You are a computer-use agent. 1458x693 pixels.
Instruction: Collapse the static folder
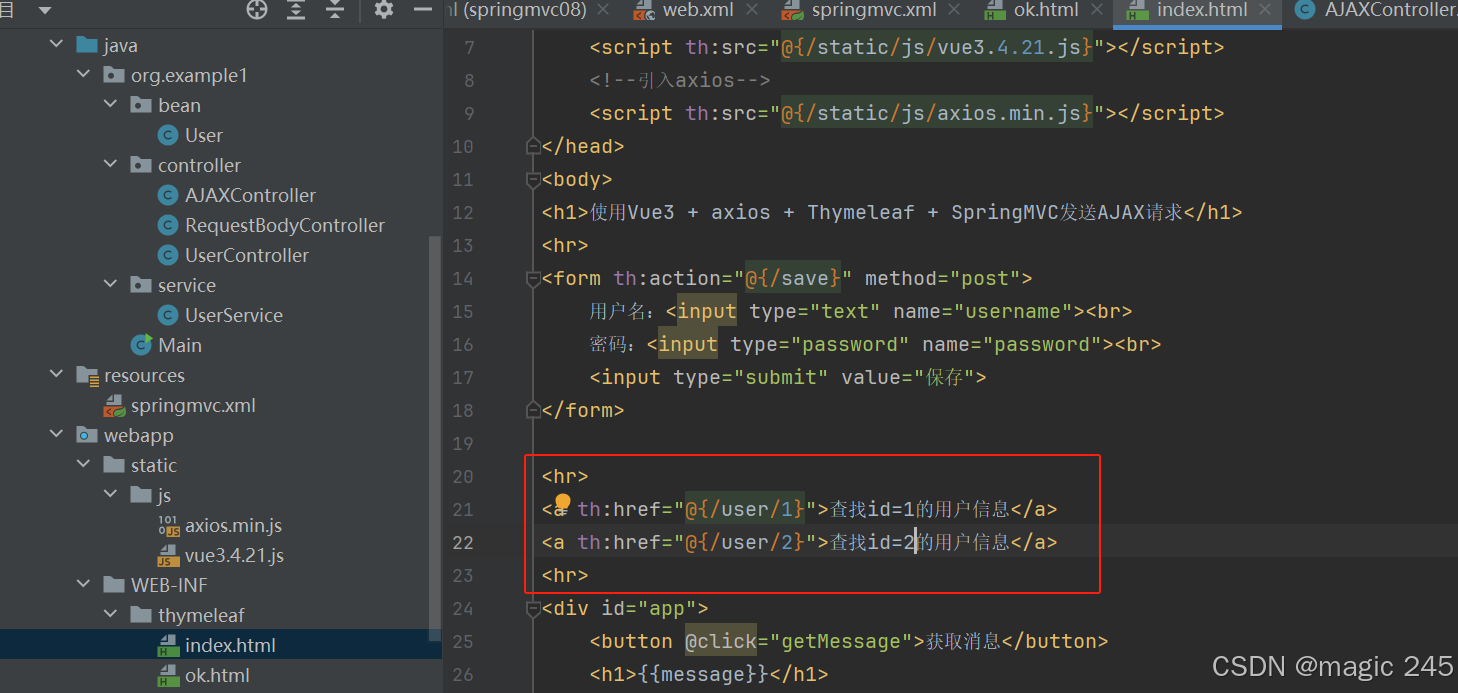coord(83,465)
